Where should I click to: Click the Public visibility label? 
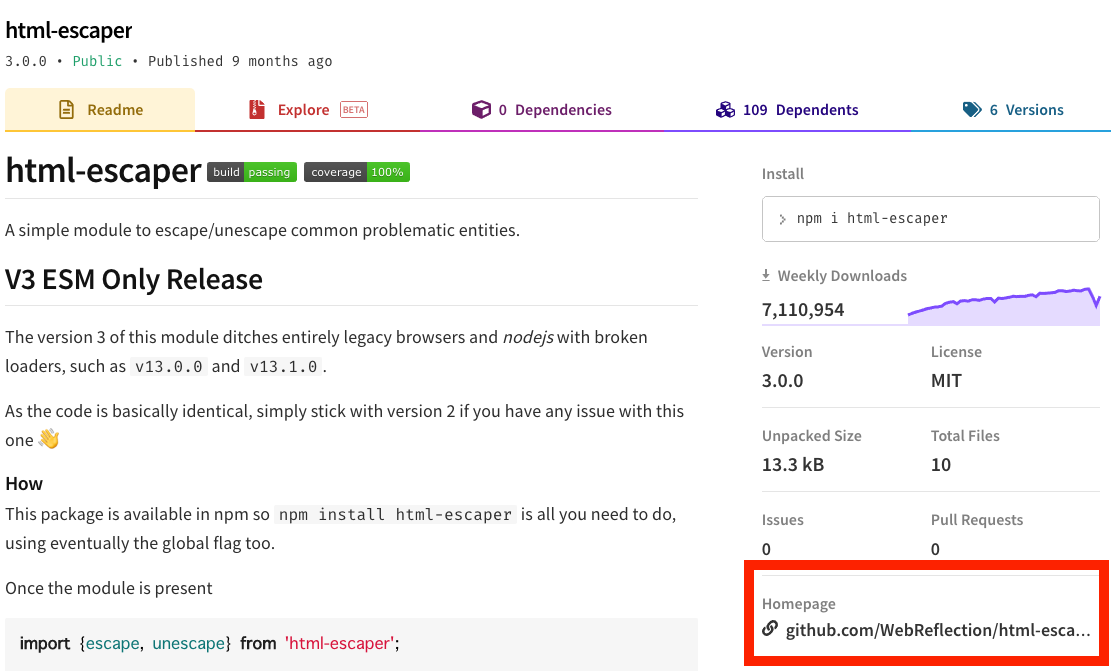[97, 61]
